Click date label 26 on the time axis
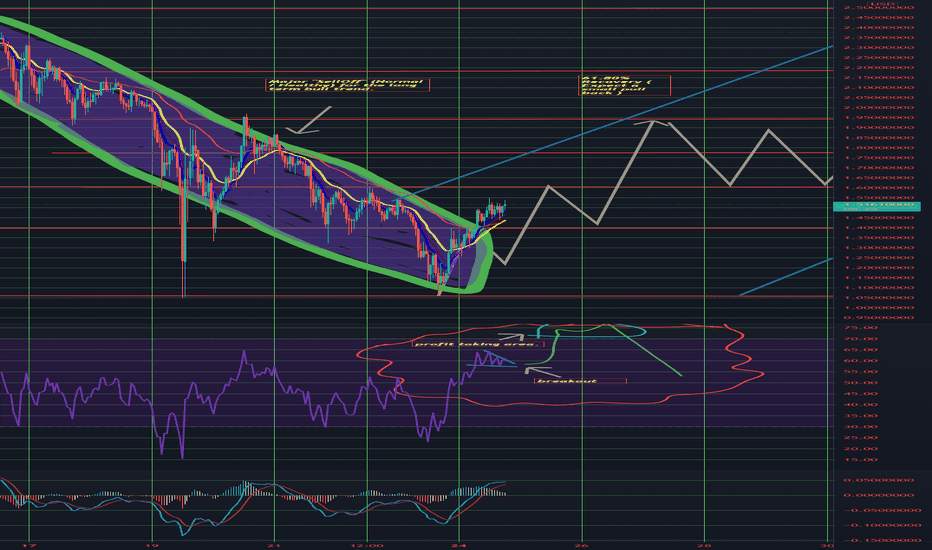 point(582,545)
